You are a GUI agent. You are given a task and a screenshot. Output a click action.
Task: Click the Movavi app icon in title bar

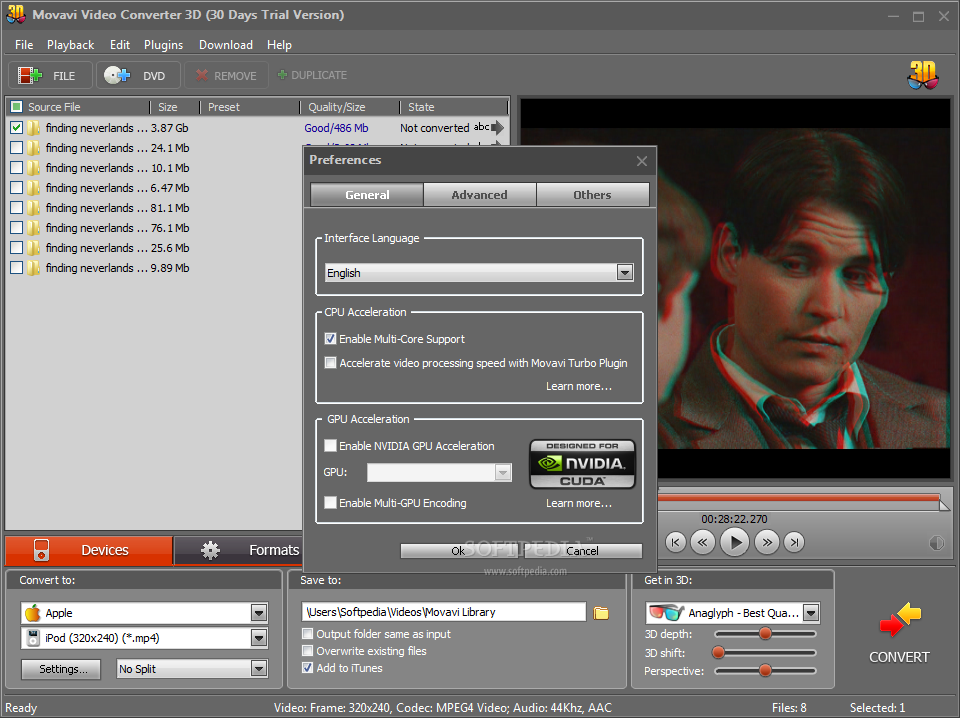click(15, 14)
